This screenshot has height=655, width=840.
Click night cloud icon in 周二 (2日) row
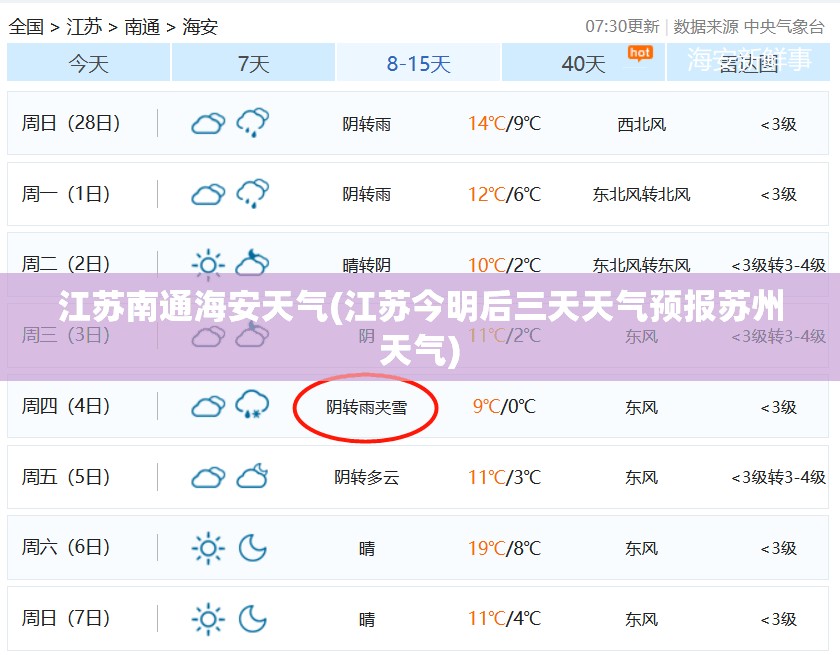252,263
